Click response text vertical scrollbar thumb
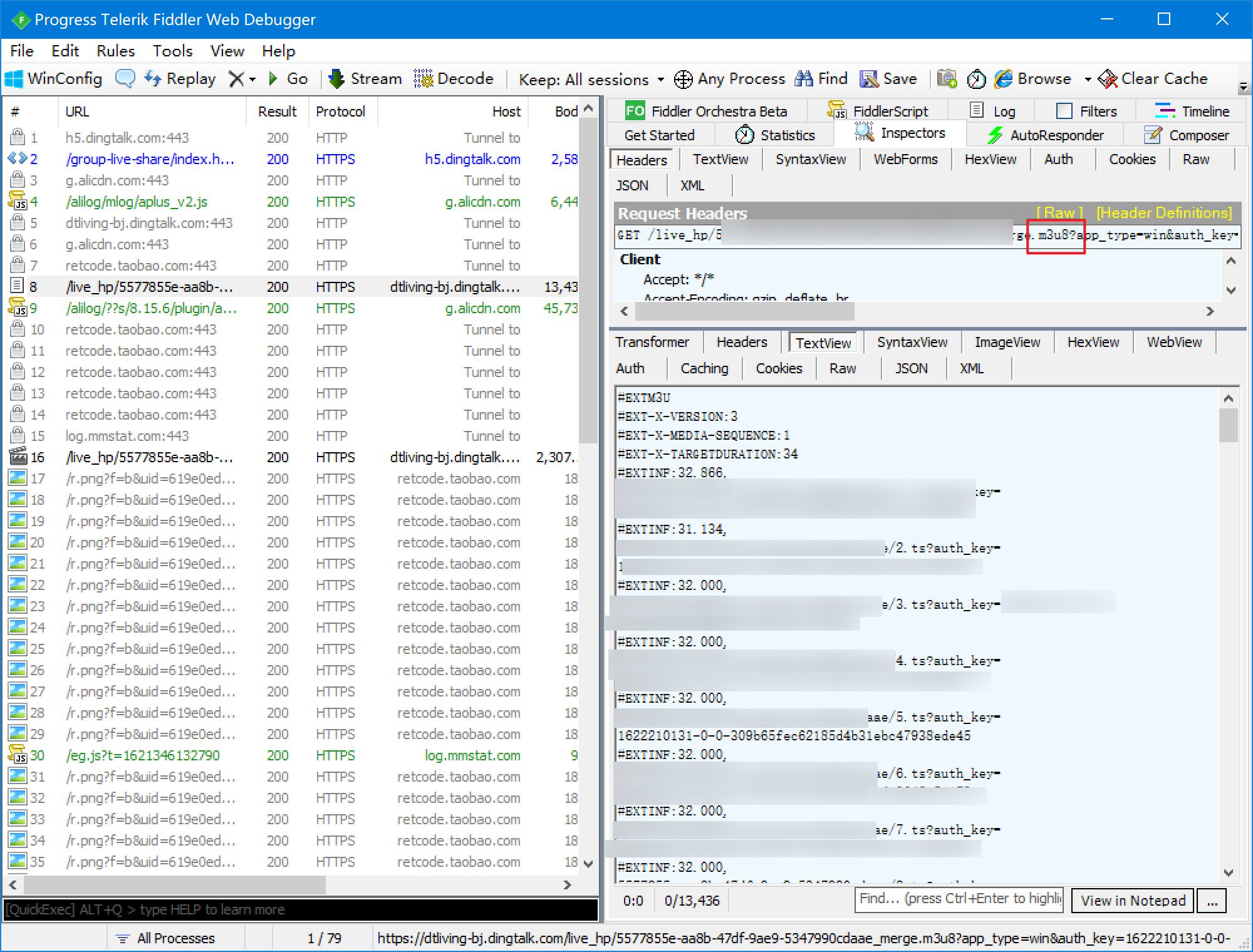 (x=1228, y=425)
